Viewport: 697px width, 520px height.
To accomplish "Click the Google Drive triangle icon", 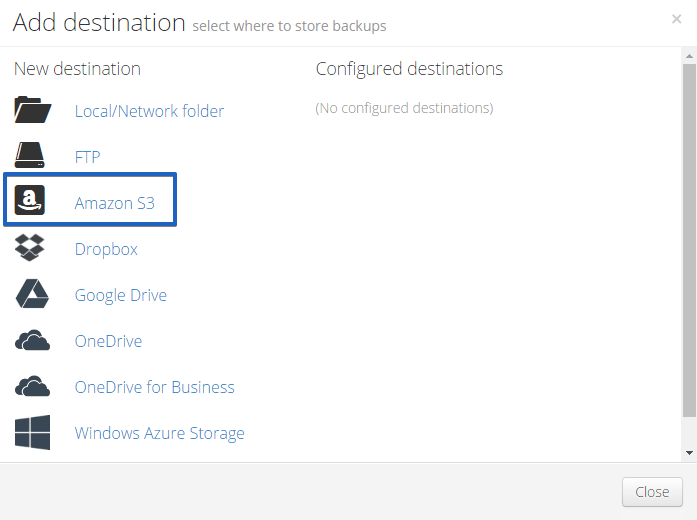I will [32, 294].
